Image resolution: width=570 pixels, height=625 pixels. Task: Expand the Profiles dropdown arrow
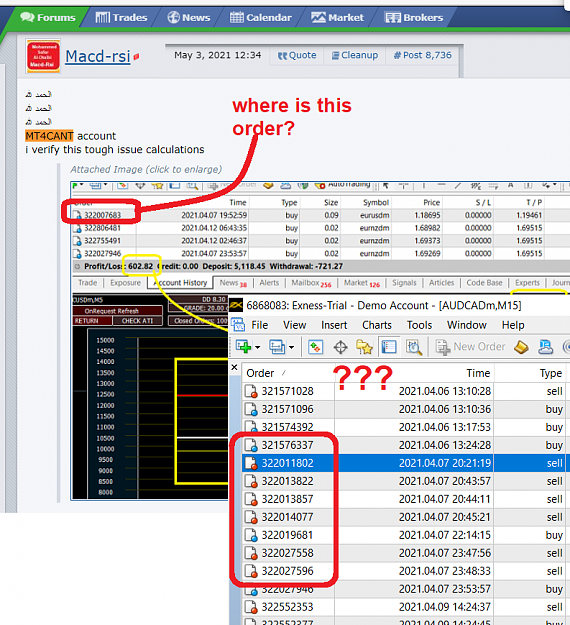[292, 347]
